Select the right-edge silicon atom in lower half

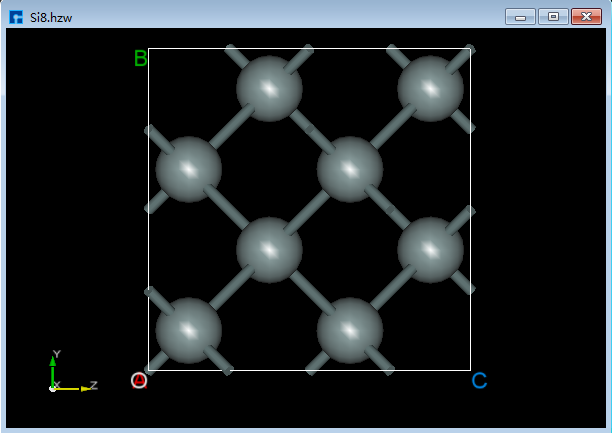(430, 249)
